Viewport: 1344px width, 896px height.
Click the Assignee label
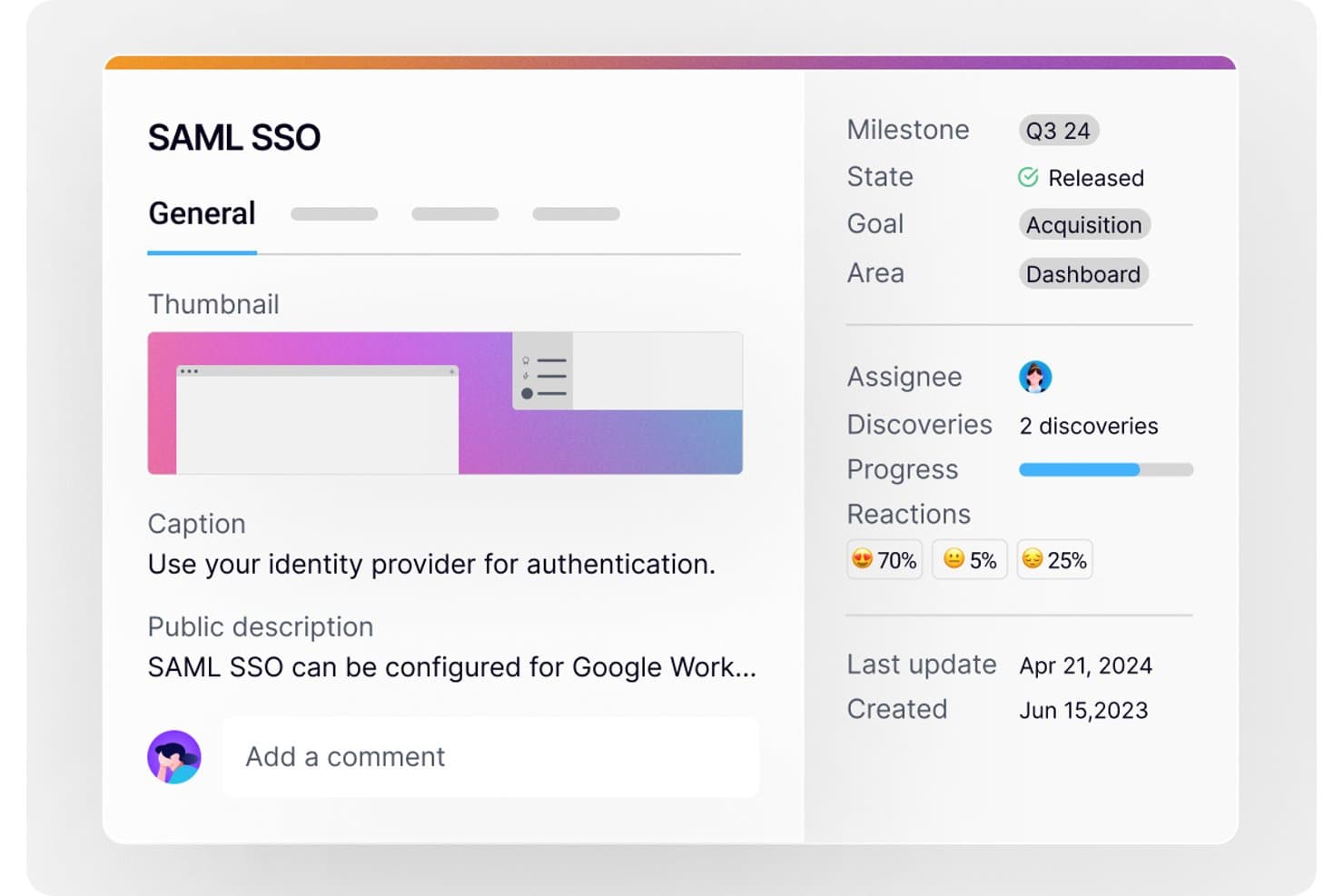click(904, 377)
